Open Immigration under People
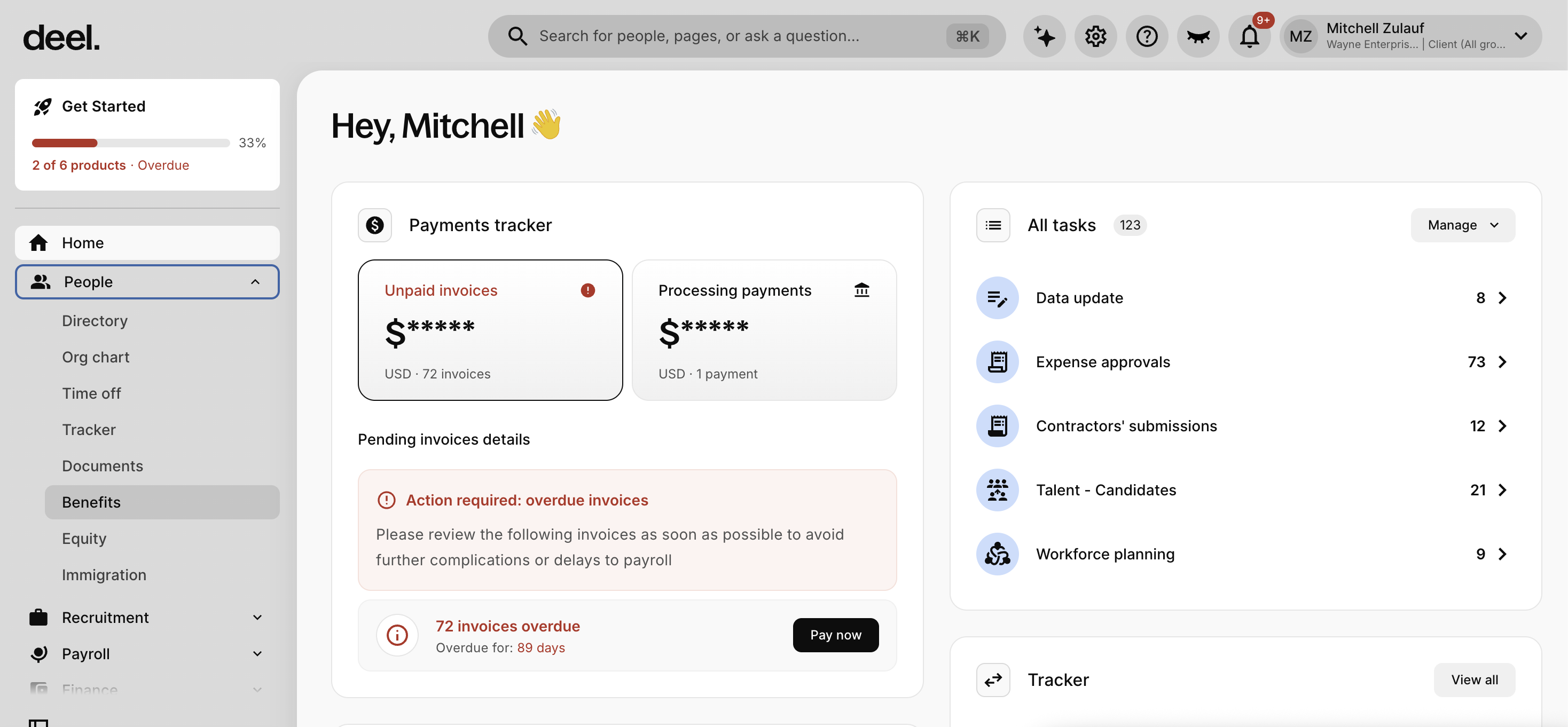Viewport: 1568px width, 727px height. (104, 575)
